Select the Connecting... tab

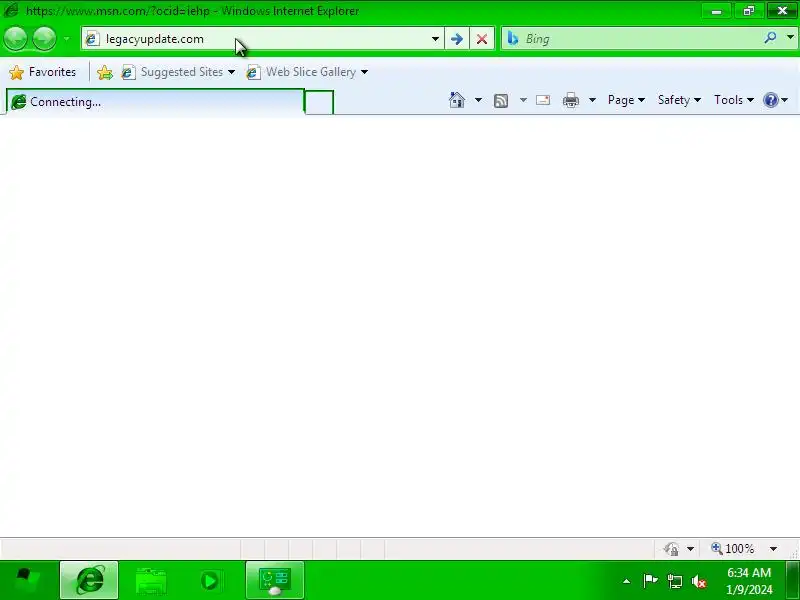[x=155, y=102]
